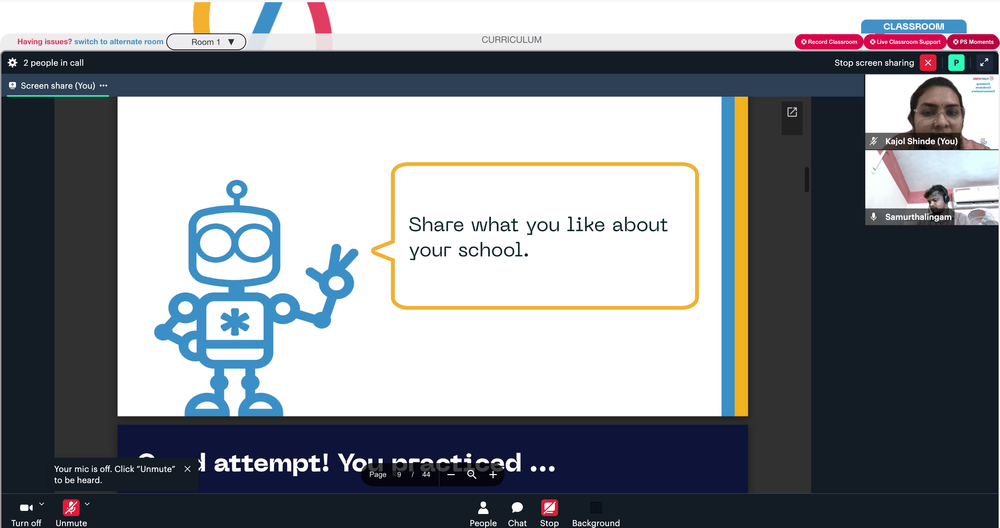This screenshot has height=528, width=1000.
Task: Open the CLASSROOM tab
Action: coord(913,27)
